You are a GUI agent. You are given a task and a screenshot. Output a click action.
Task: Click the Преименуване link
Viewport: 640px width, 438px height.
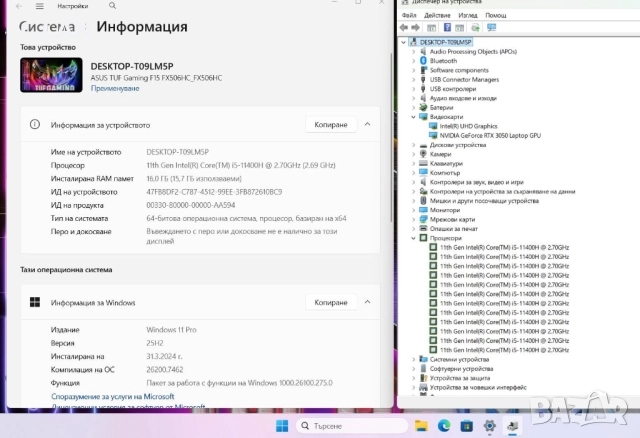115,88
